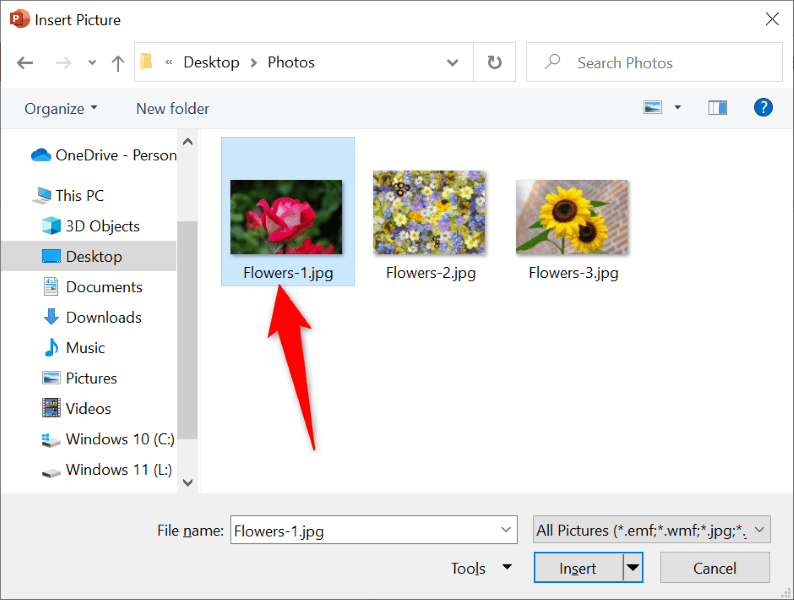The height and width of the screenshot is (600, 794).
Task: Click the File name text field
Action: (365, 531)
